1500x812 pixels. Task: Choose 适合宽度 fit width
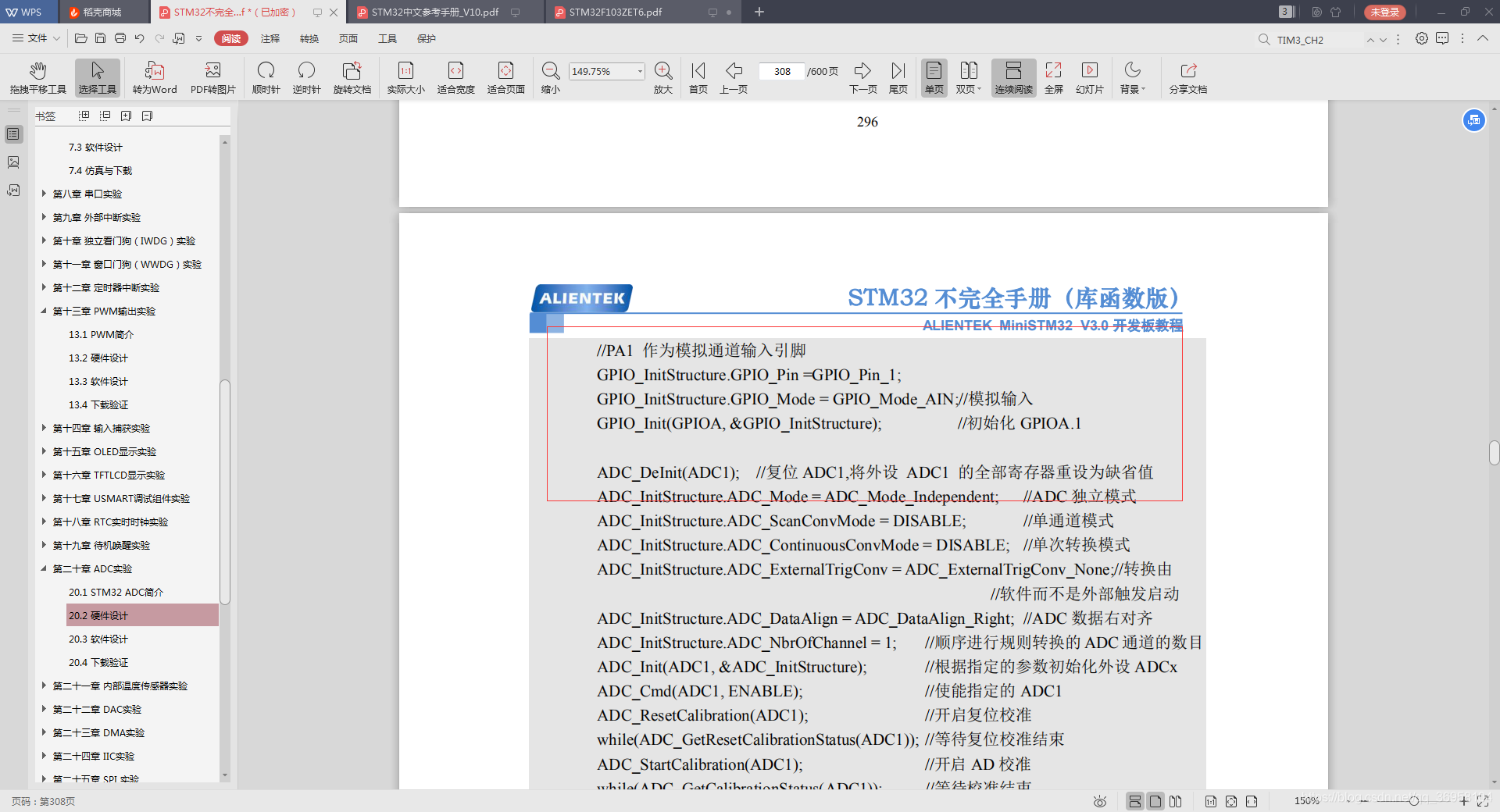click(x=455, y=78)
